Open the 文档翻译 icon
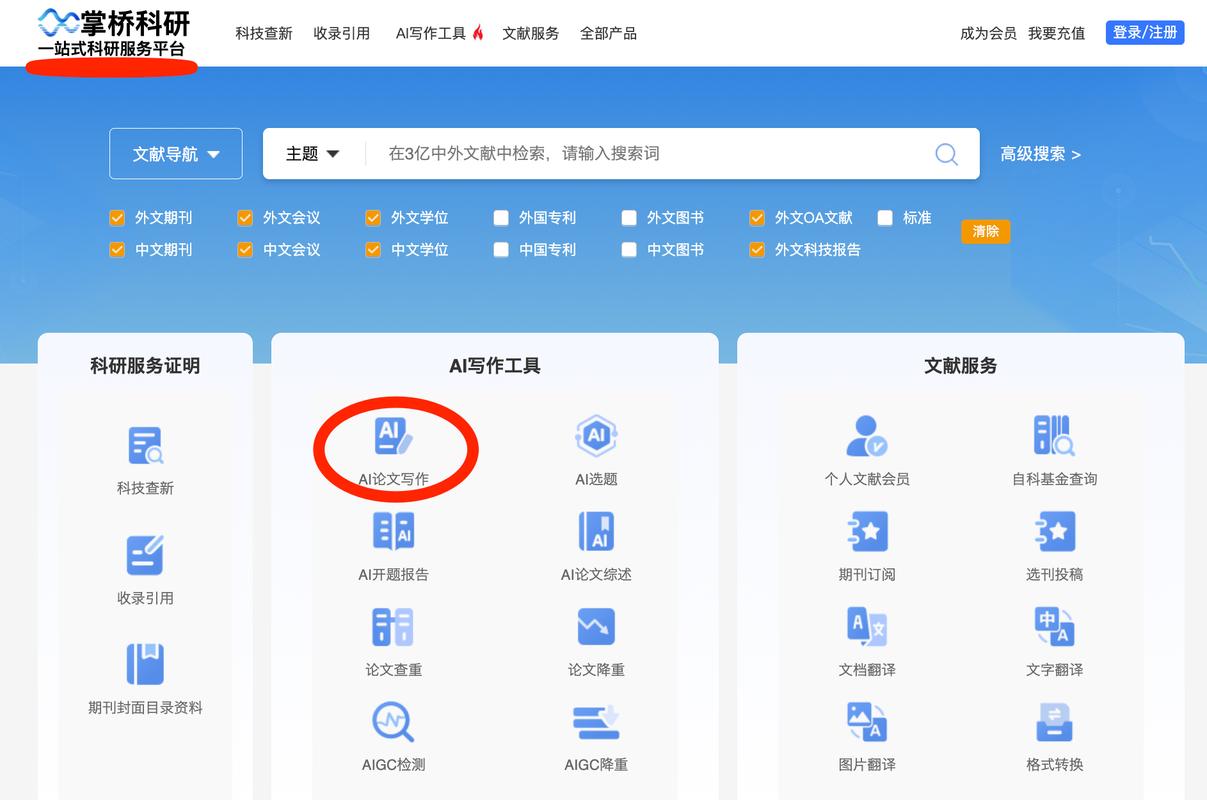The image size is (1207, 800). (x=866, y=627)
